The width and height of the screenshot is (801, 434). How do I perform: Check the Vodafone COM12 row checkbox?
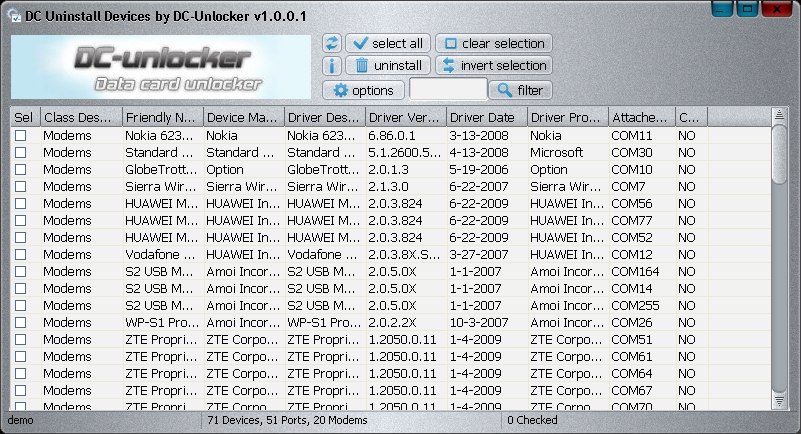tap(20, 254)
